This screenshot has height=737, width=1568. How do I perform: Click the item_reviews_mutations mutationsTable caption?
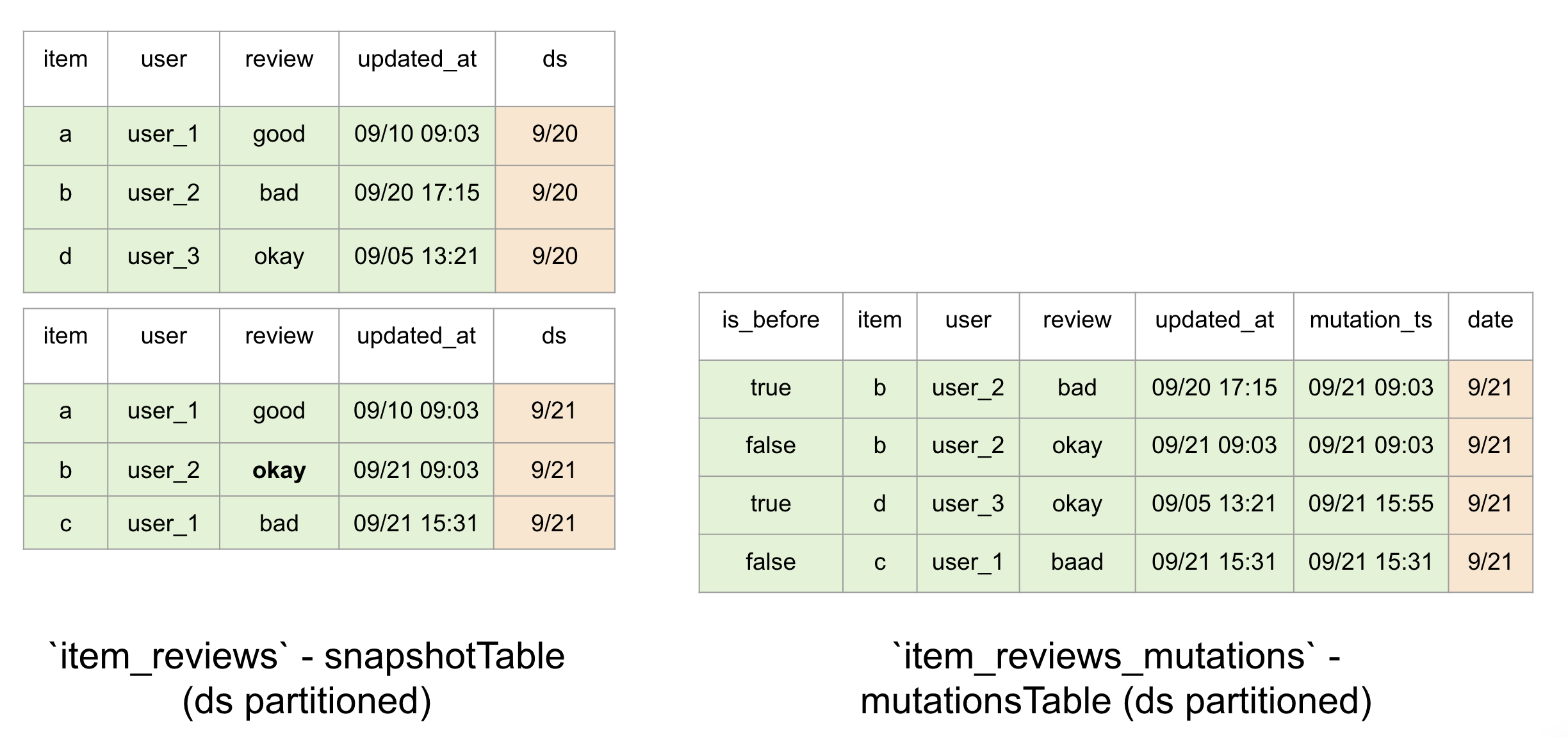(1116, 678)
